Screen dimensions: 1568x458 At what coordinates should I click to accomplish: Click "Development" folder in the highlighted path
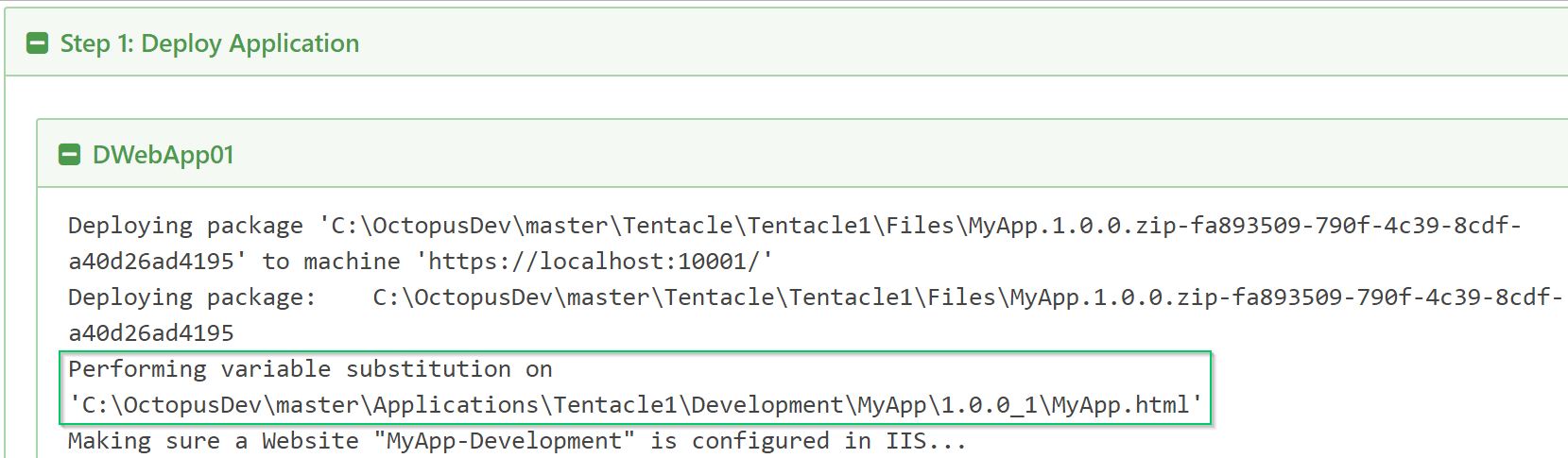coord(767,405)
